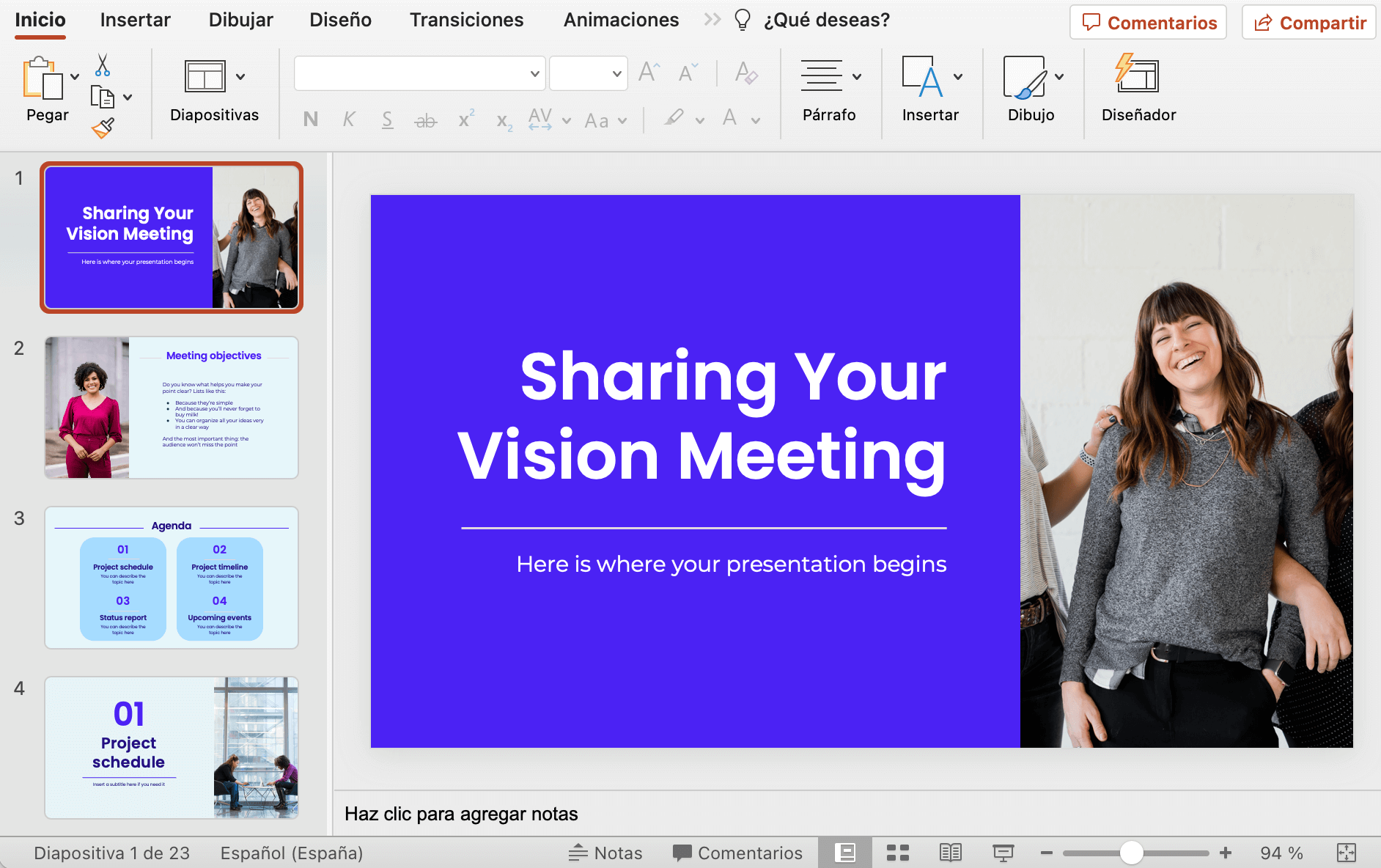Start slideshow presentation from status bar
This screenshot has width=1381, height=868.
(x=1003, y=853)
